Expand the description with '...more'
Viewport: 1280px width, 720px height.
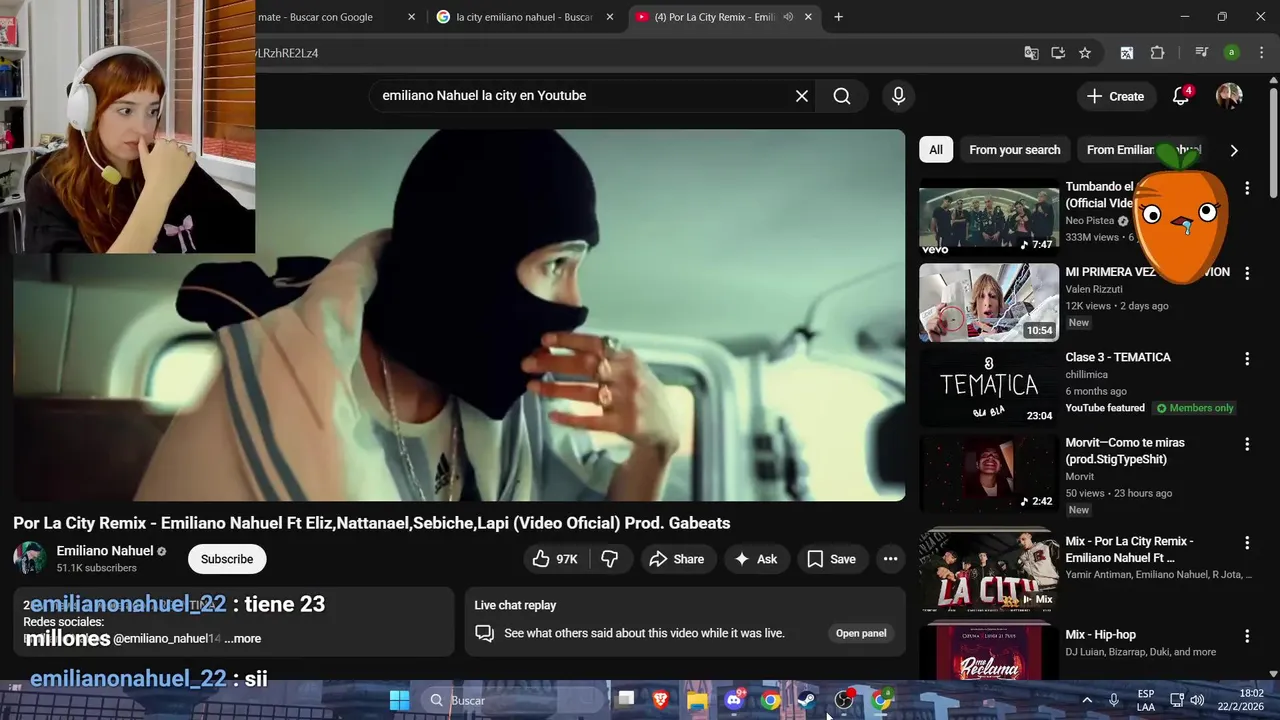coord(243,638)
